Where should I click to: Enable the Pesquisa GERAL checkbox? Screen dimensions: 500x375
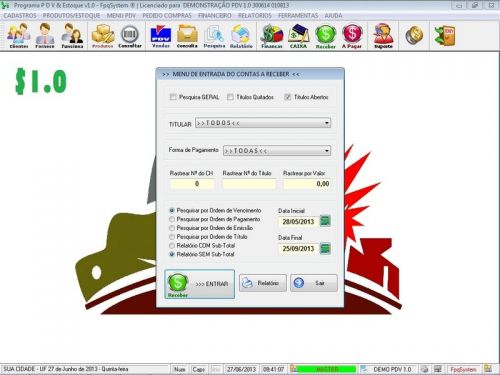(x=173, y=97)
